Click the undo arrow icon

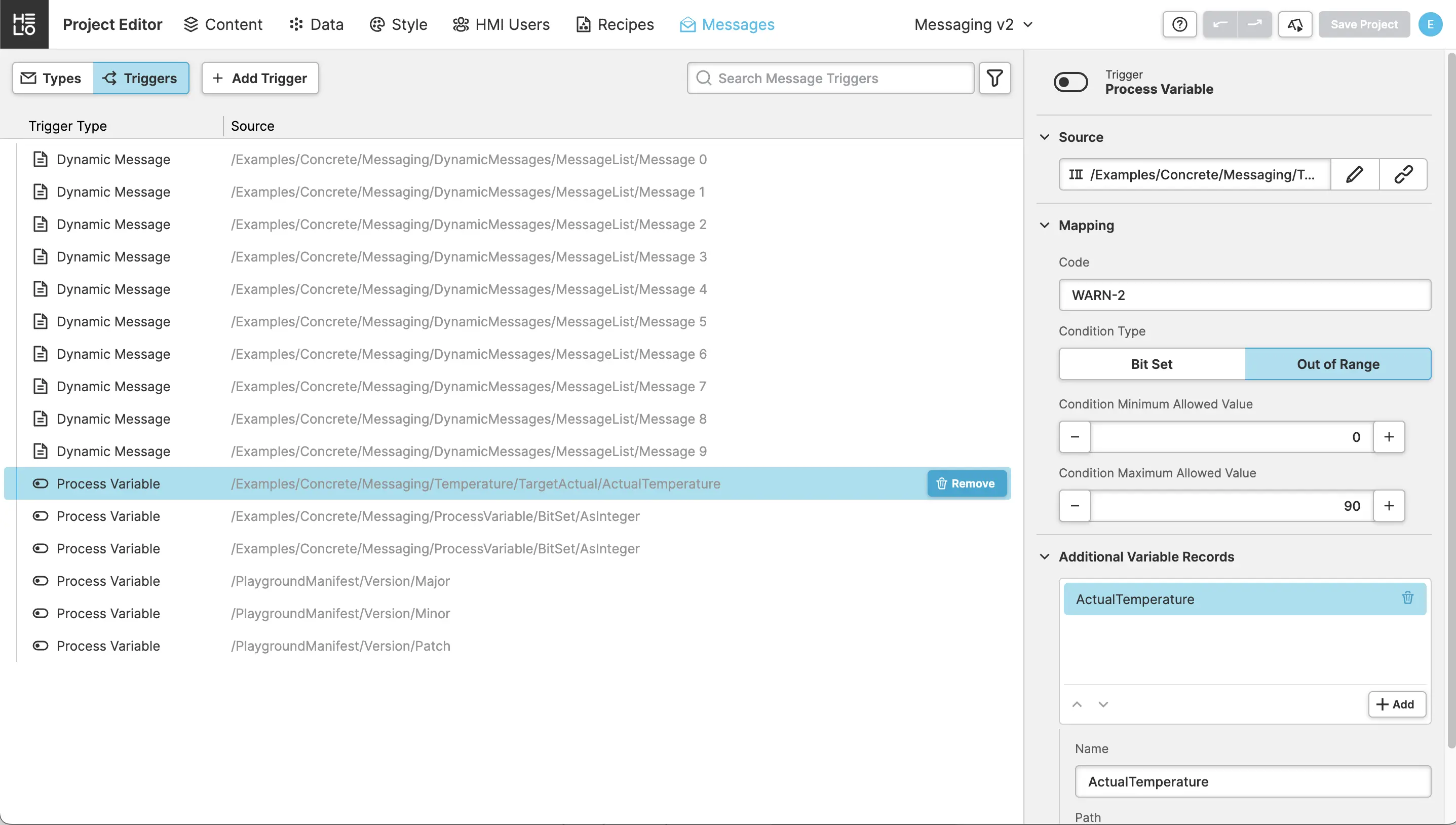pos(1220,24)
